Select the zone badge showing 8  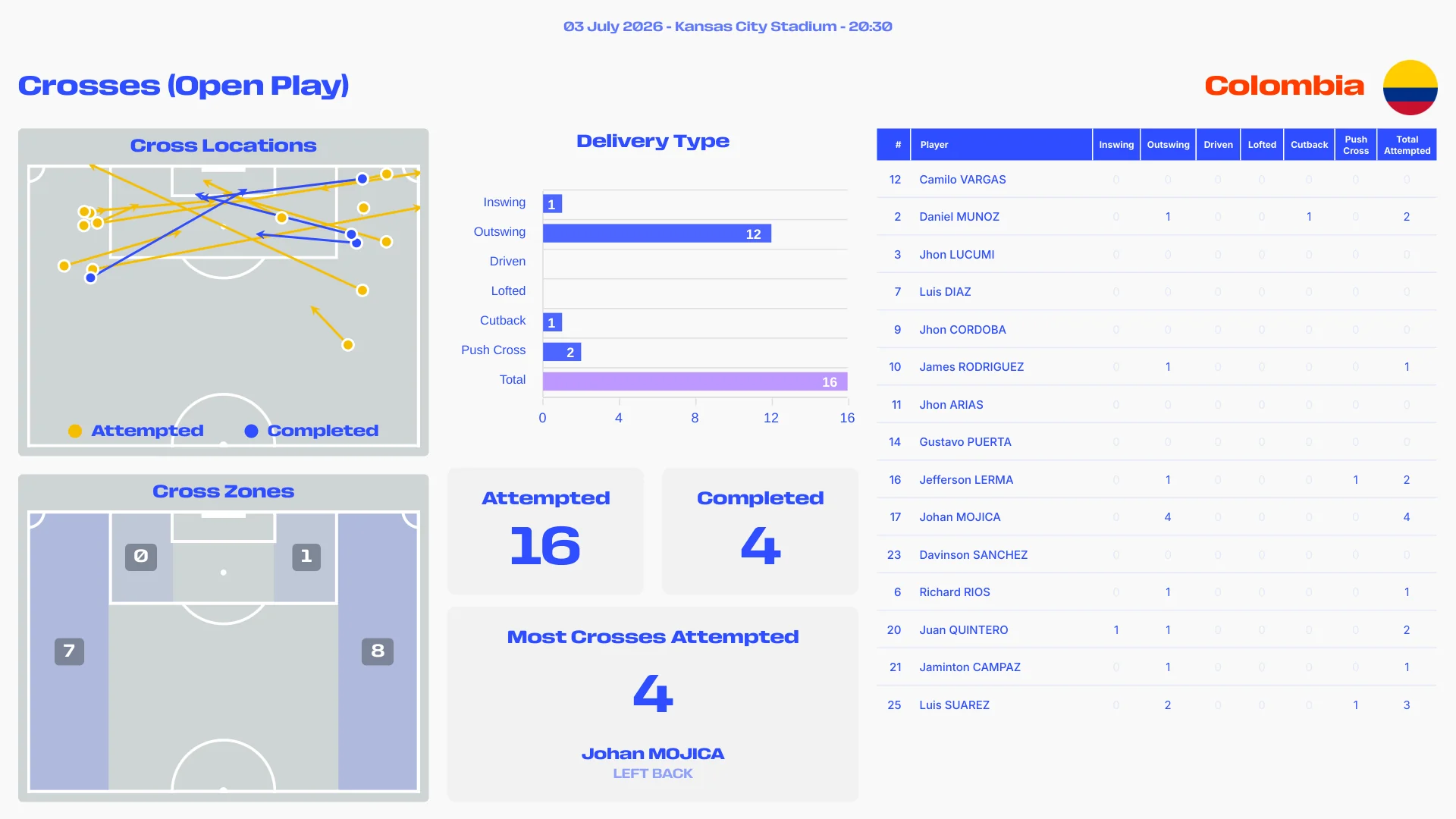coord(378,651)
